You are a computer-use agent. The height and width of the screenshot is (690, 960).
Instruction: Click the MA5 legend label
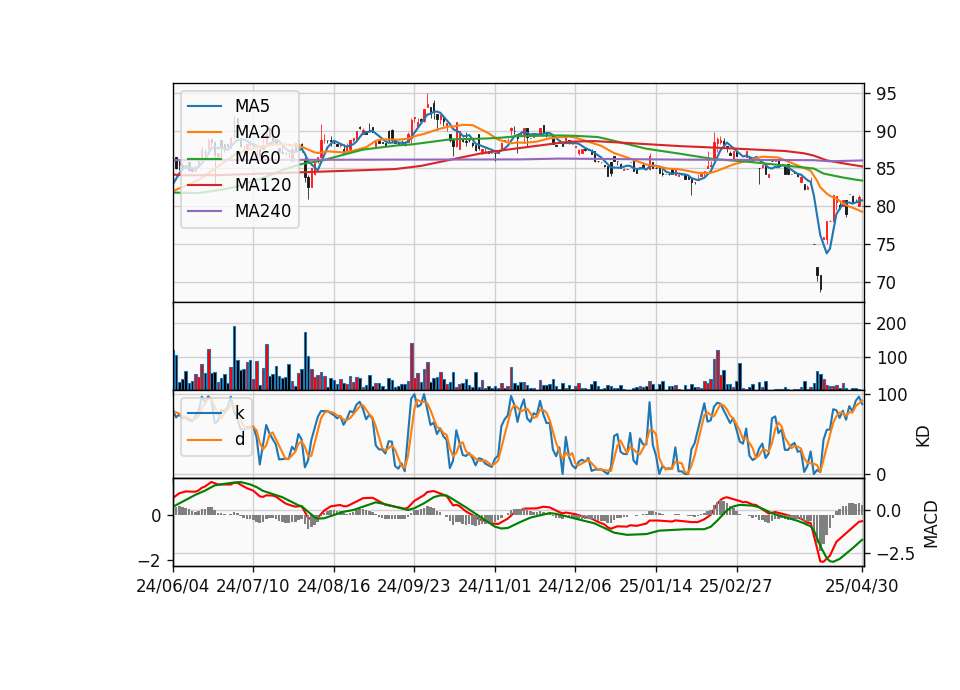coord(252,106)
